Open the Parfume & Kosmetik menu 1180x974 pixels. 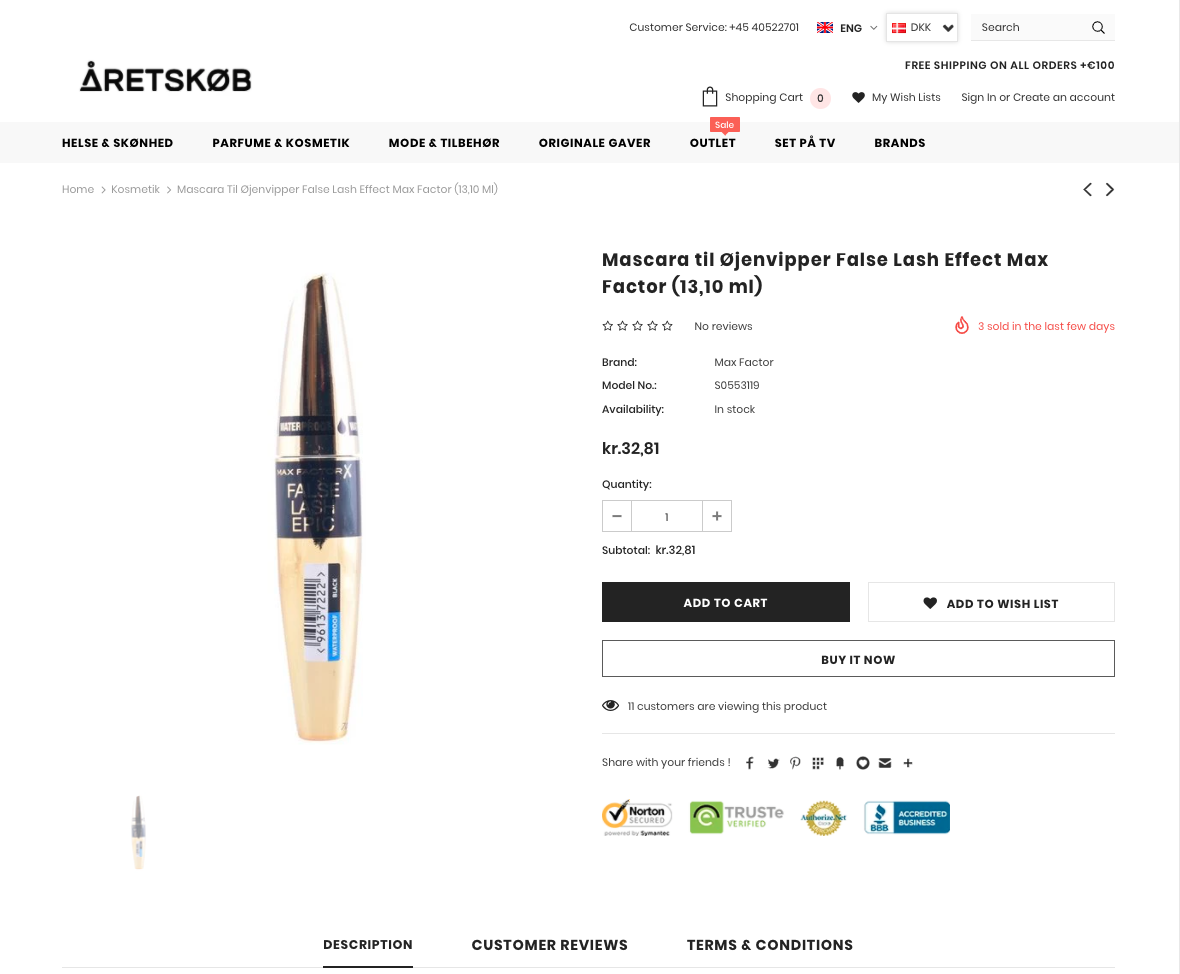[281, 143]
